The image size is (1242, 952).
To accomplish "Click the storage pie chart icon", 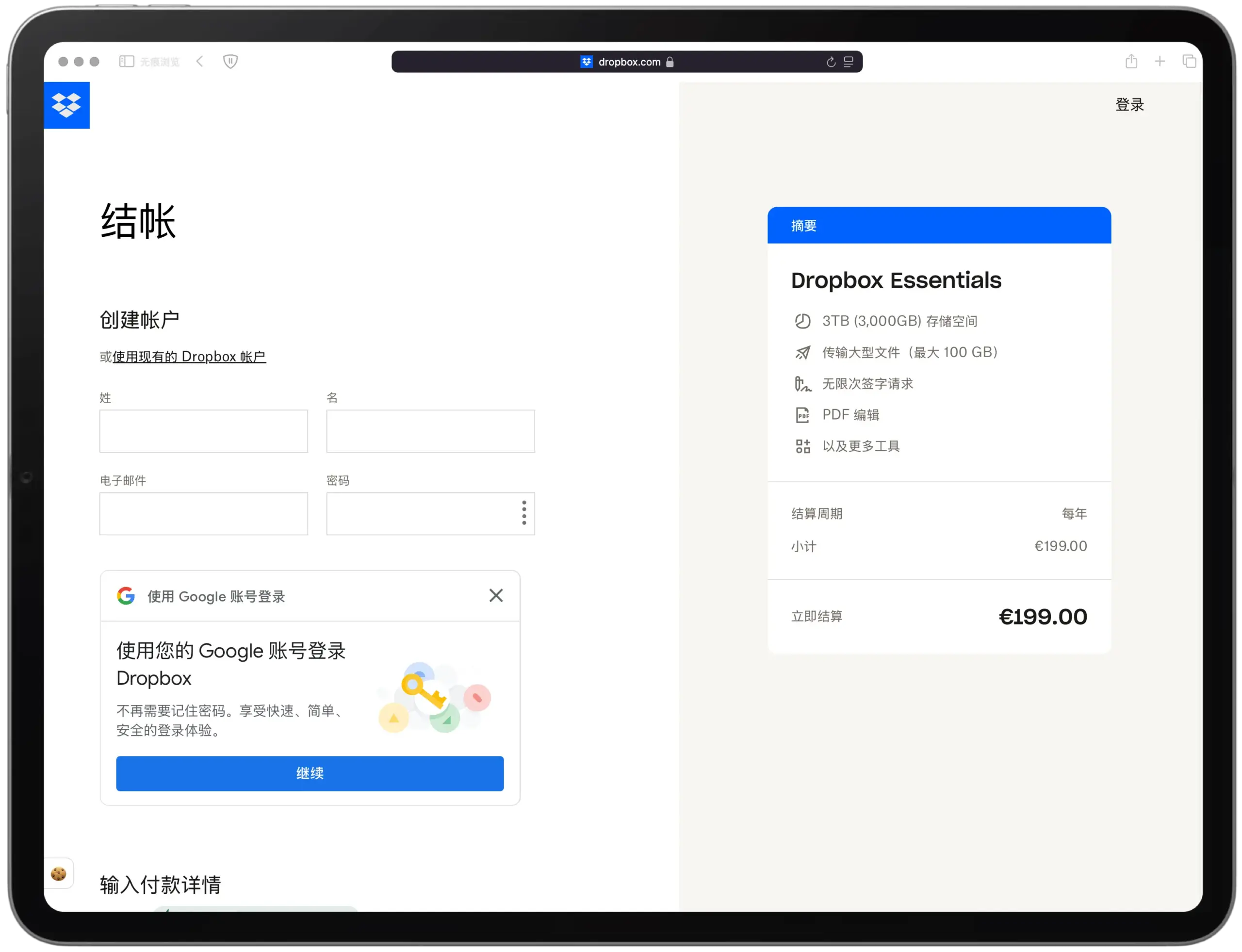I will click(802, 321).
